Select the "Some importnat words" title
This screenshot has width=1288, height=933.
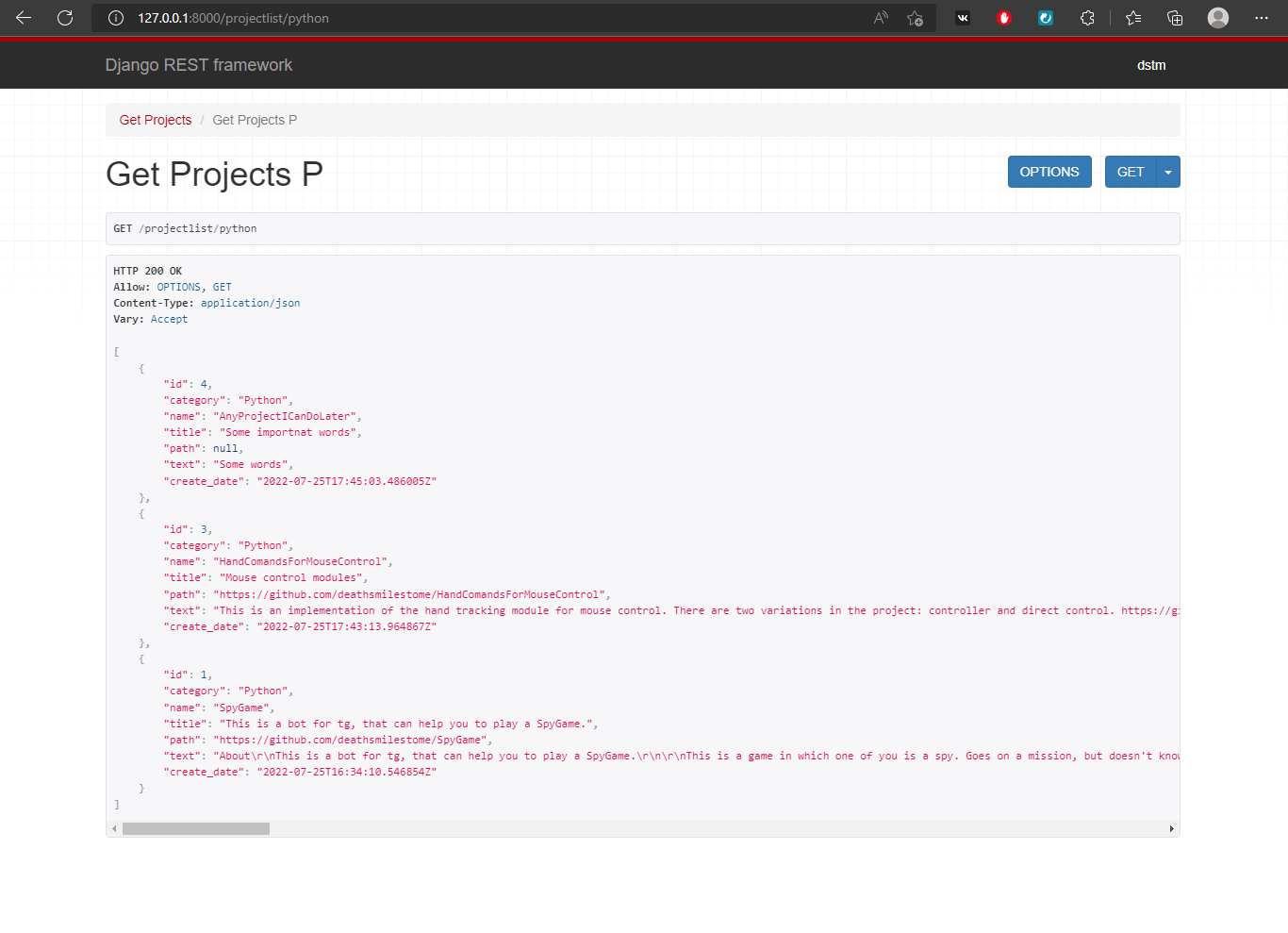click(289, 432)
